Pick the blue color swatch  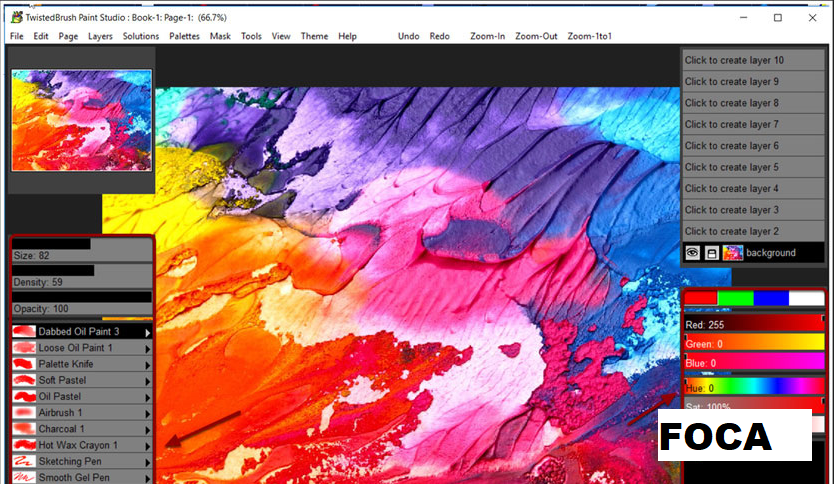point(771,298)
